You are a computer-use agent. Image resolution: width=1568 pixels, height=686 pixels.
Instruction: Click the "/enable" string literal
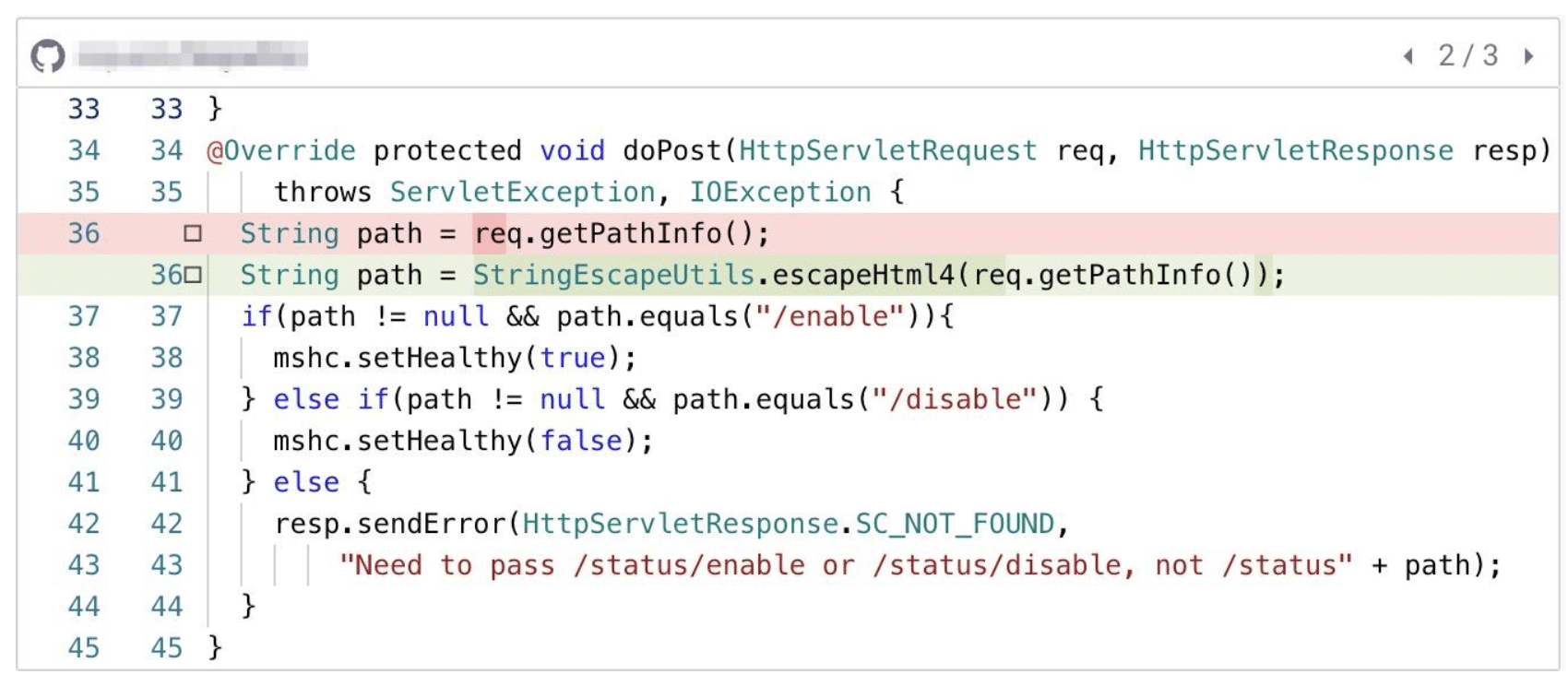point(830,316)
